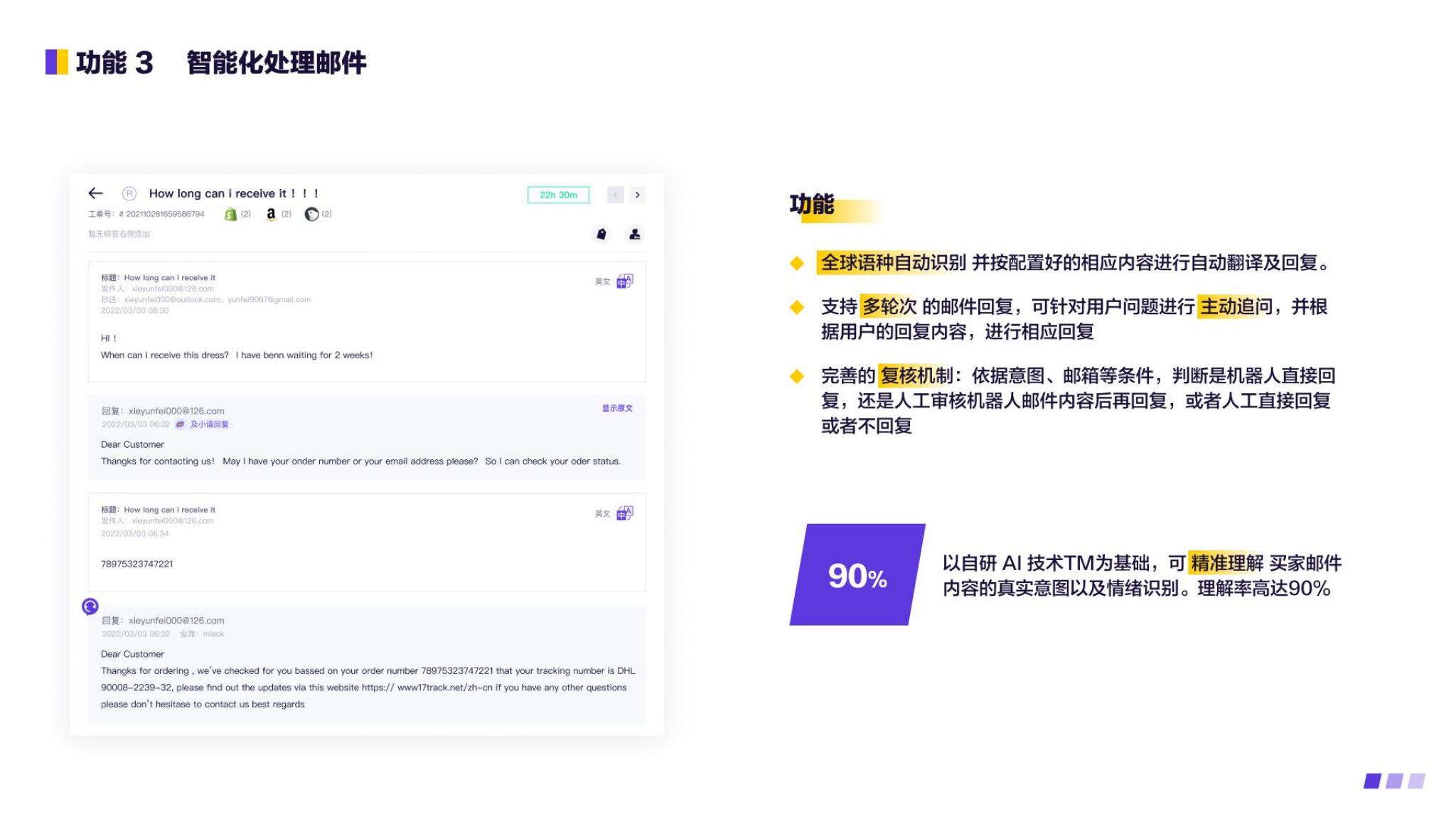Translate first email with translate icon
Viewport: 1456px width, 819px height.
[625, 282]
